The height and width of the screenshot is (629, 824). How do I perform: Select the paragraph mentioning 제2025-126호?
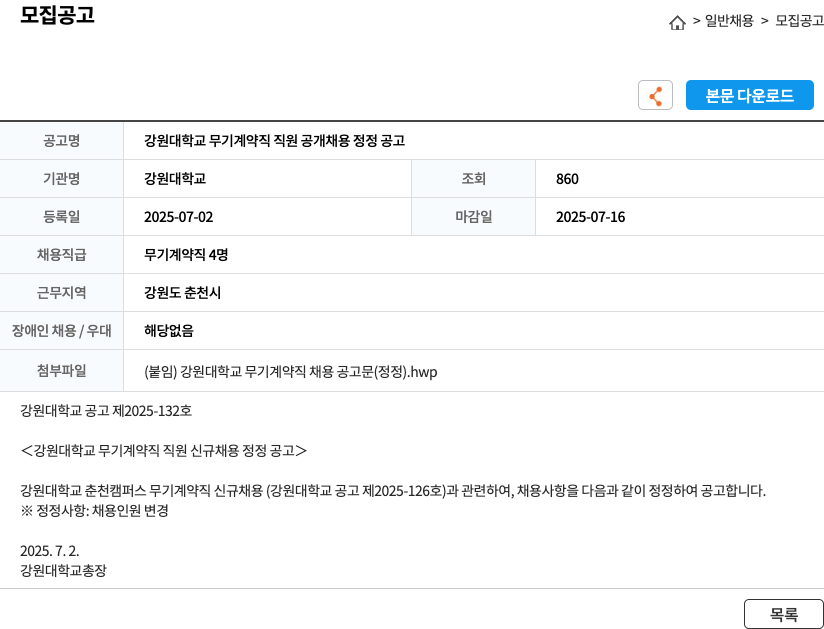click(x=393, y=491)
